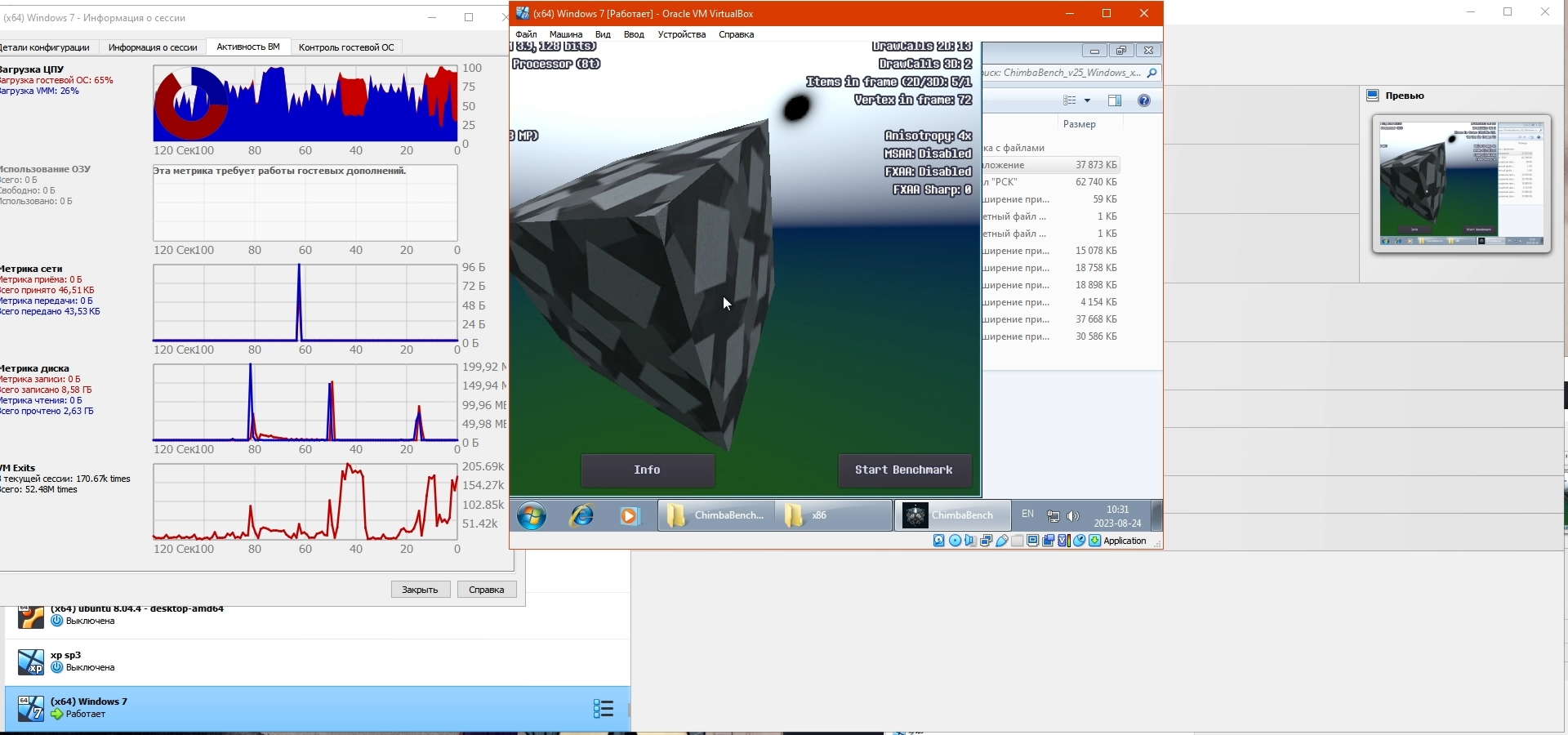This screenshot has height=735, width=1568.
Task: Click the ChimbaBench app taskbar button
Action: [952, 515]
